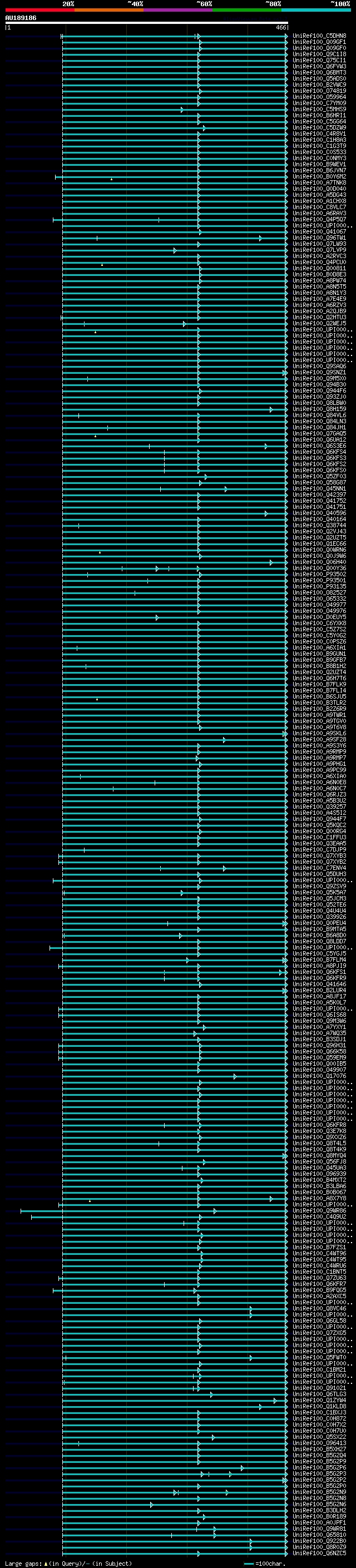Select hit label UniRef100_C1BM21
The height and width of the screenshot is (1568, 356).
[319, 1369]
